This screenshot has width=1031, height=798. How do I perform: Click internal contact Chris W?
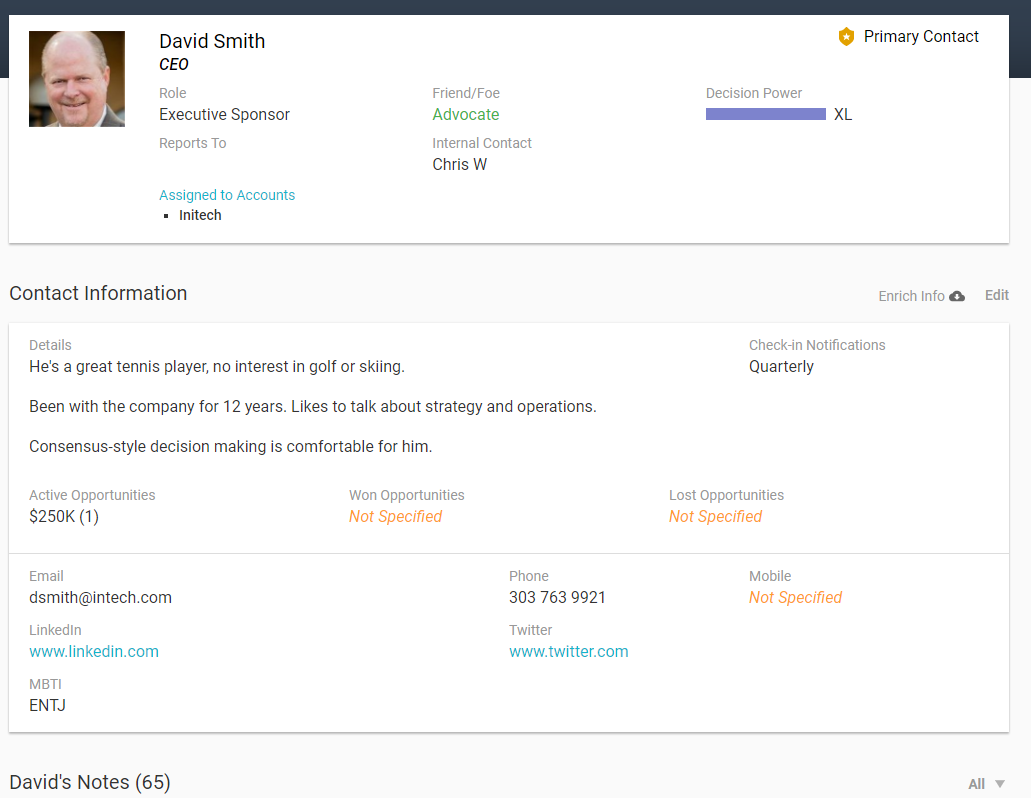(x=459, y=164)
